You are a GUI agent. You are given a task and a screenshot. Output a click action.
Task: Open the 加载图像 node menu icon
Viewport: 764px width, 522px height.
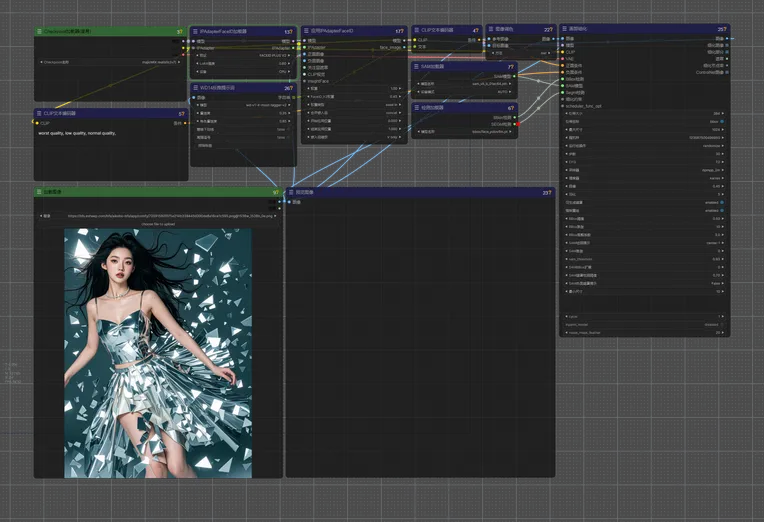pyautogui.click(x=38, y=192)
